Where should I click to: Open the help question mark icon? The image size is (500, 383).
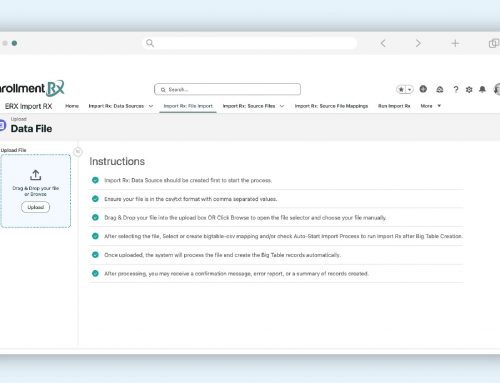[456, 89]
